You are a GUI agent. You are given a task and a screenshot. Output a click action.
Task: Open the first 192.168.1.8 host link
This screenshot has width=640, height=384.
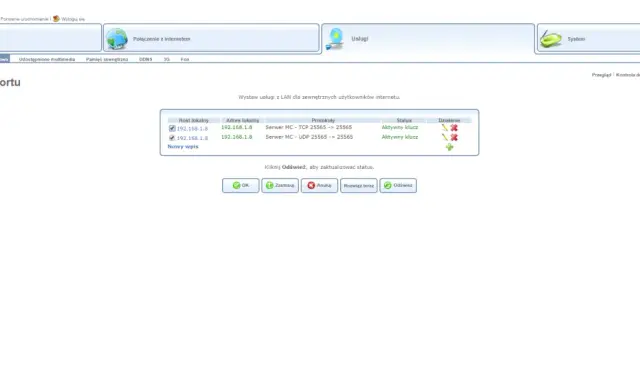click(192, 129)
